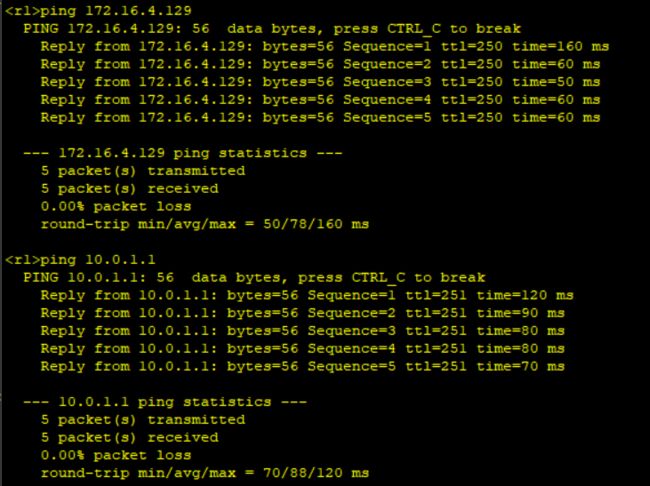Click the 'PING 10.0.1.1: 56 data bytes' line
Screen dimensions: 650x486
tap(254, 277)
